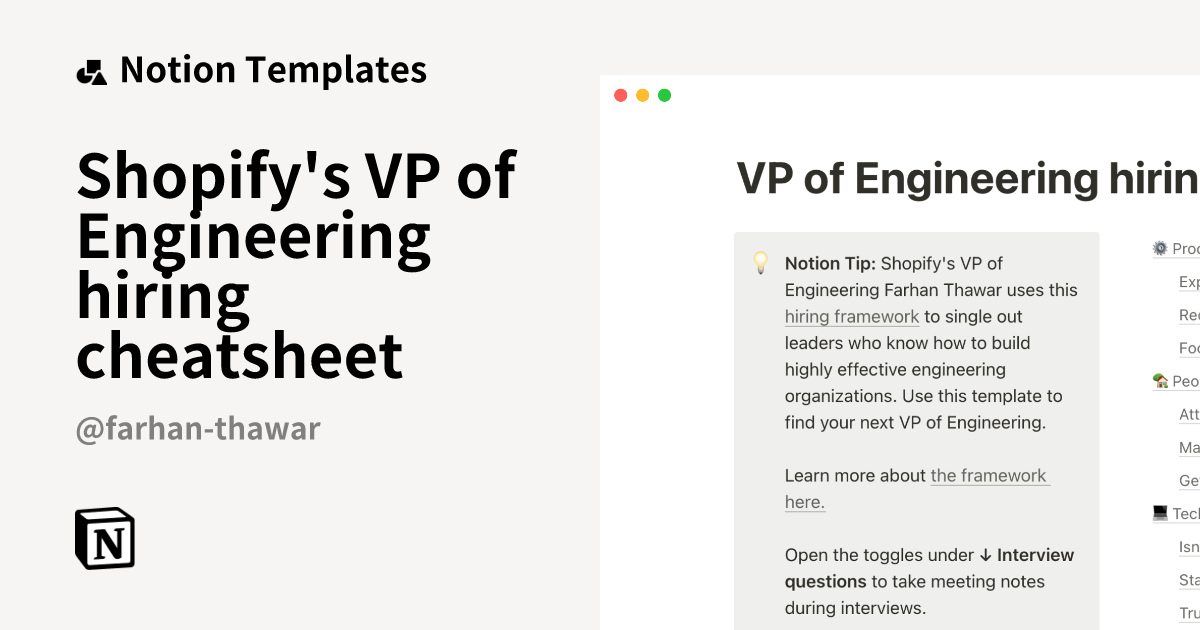This screenshot has height=630, width=1200.
Task: Select the Notion logo below the handle
Action: click(x=105, y=540)
